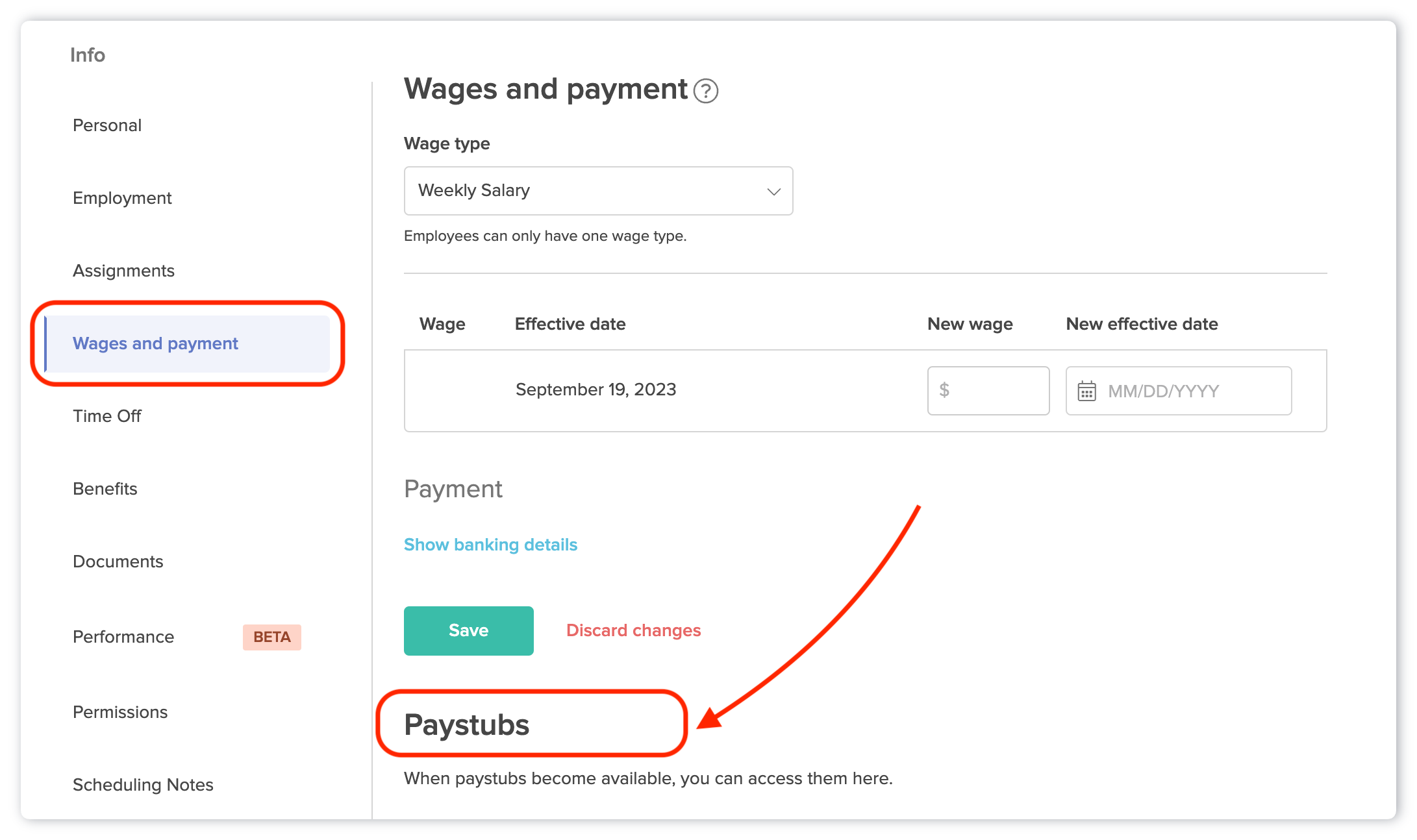Go to Permissions settings
1417x840 pixels.
tap(120, 712)
